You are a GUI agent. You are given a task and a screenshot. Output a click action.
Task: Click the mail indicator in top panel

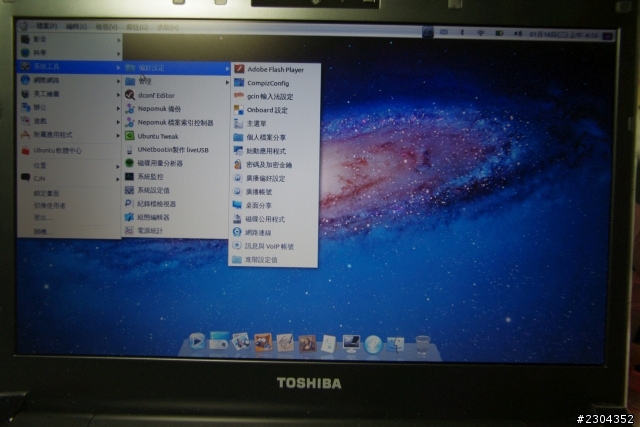[444, 32]
